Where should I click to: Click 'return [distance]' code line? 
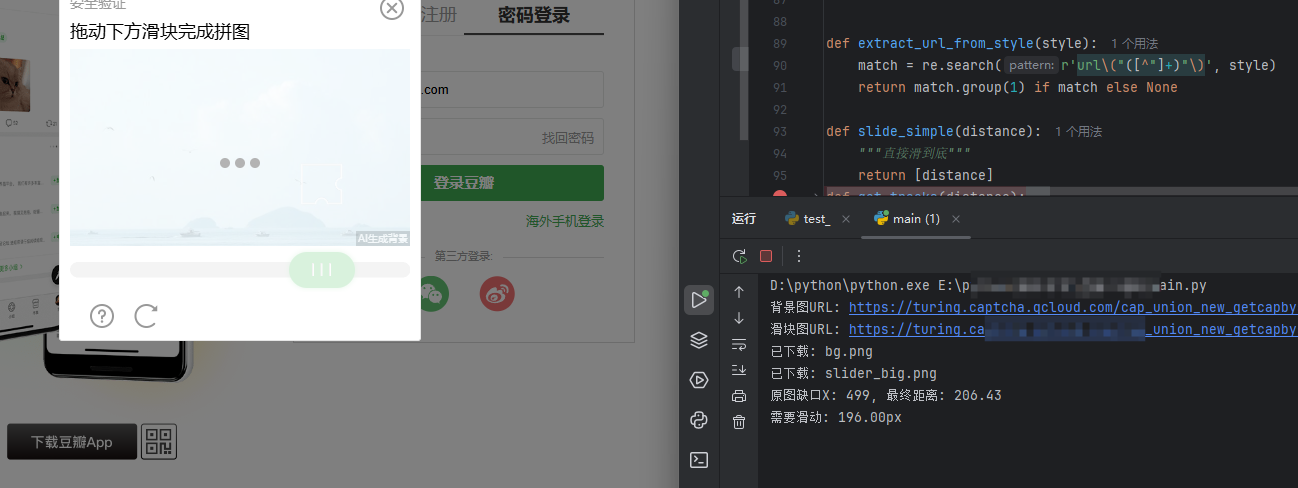(x=926, y=175)
